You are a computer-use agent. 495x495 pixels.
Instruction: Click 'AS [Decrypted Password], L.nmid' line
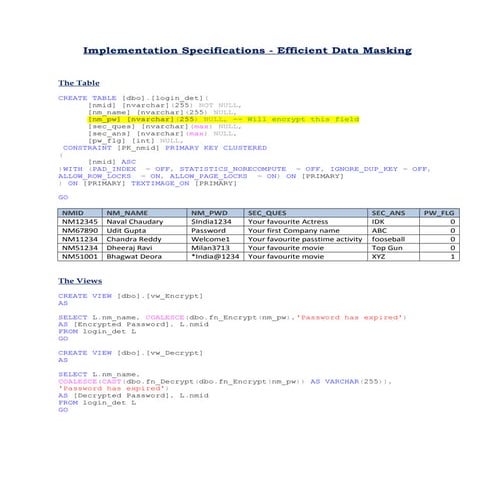(x=134, y=396)
